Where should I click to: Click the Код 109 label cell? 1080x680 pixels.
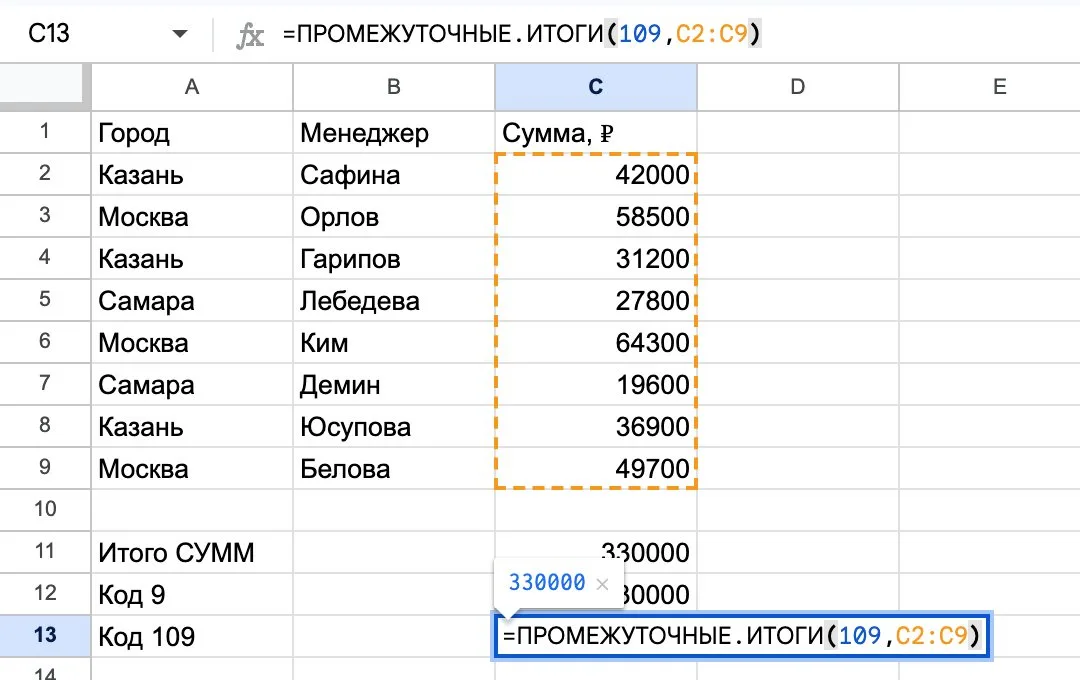tap(192, 637)
